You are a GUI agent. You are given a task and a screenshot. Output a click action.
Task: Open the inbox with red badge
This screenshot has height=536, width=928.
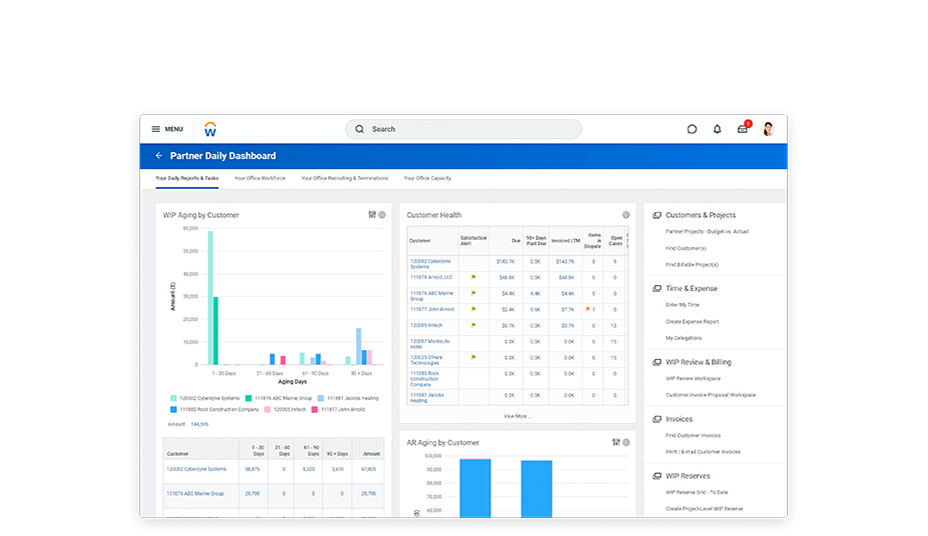(743, 129)
